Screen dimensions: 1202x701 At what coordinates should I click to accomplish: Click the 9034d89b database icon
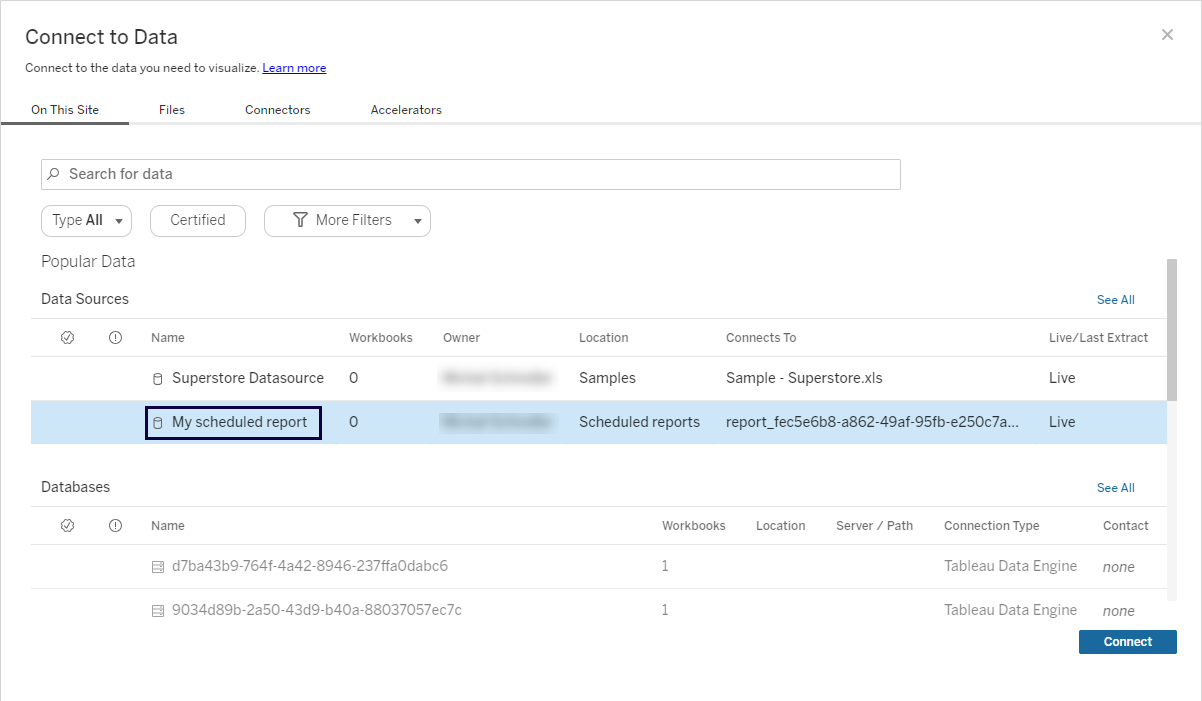pos(157,611)
